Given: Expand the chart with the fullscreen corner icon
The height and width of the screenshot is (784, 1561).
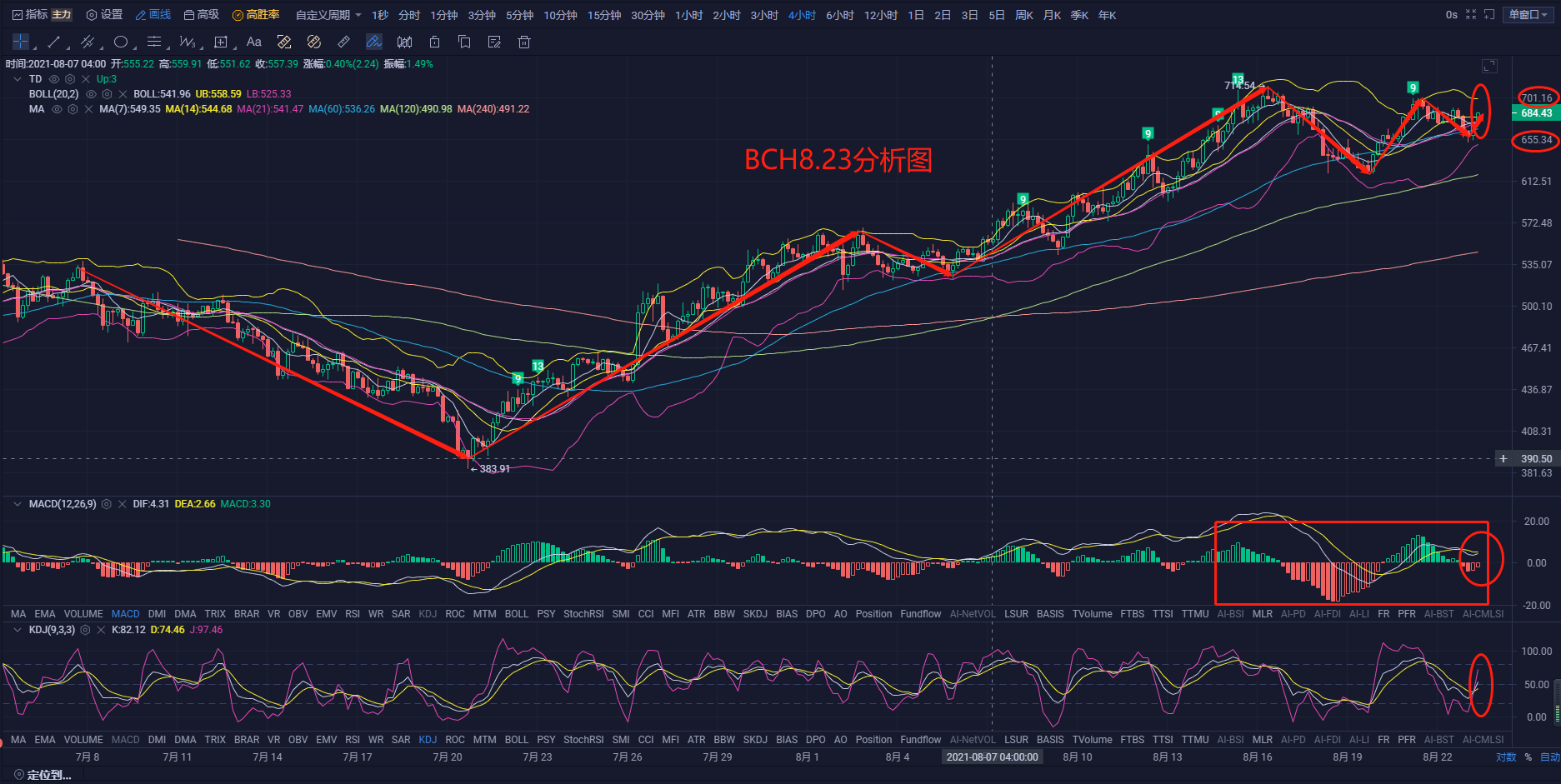Looking at the screenshot, I should point(1489,66).
